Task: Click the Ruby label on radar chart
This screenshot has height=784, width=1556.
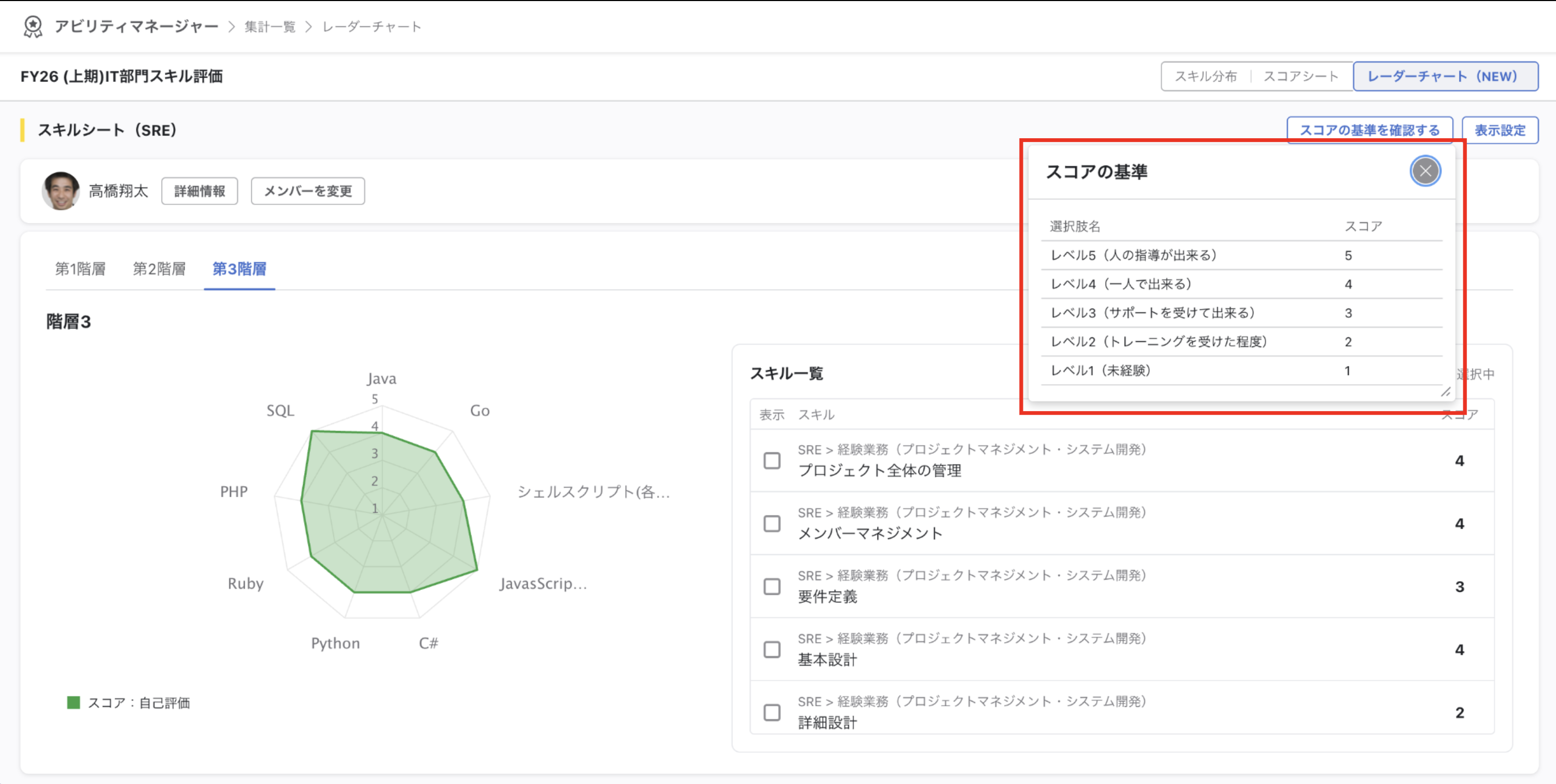Action: click(x=245, y=583)
